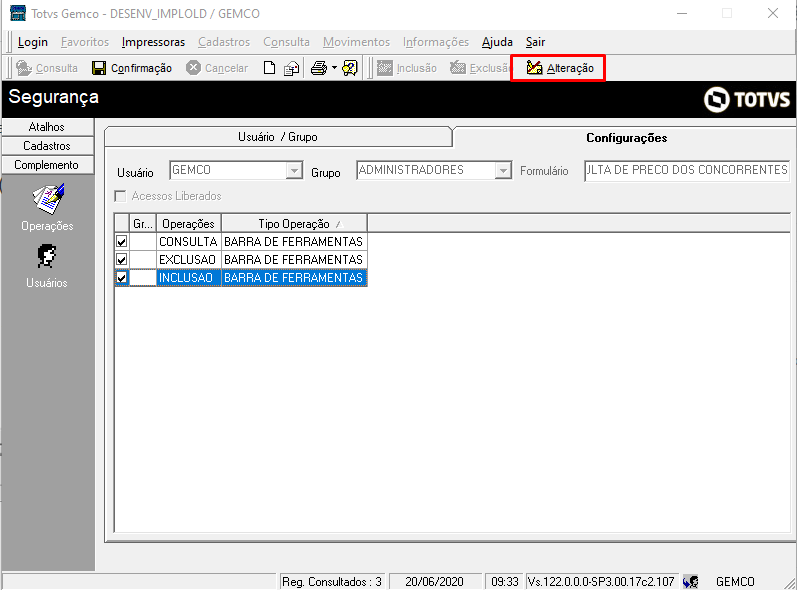Open the Ajuda menu
The image size is (797, 590).
pyautogui.click(x=497, y=42)
